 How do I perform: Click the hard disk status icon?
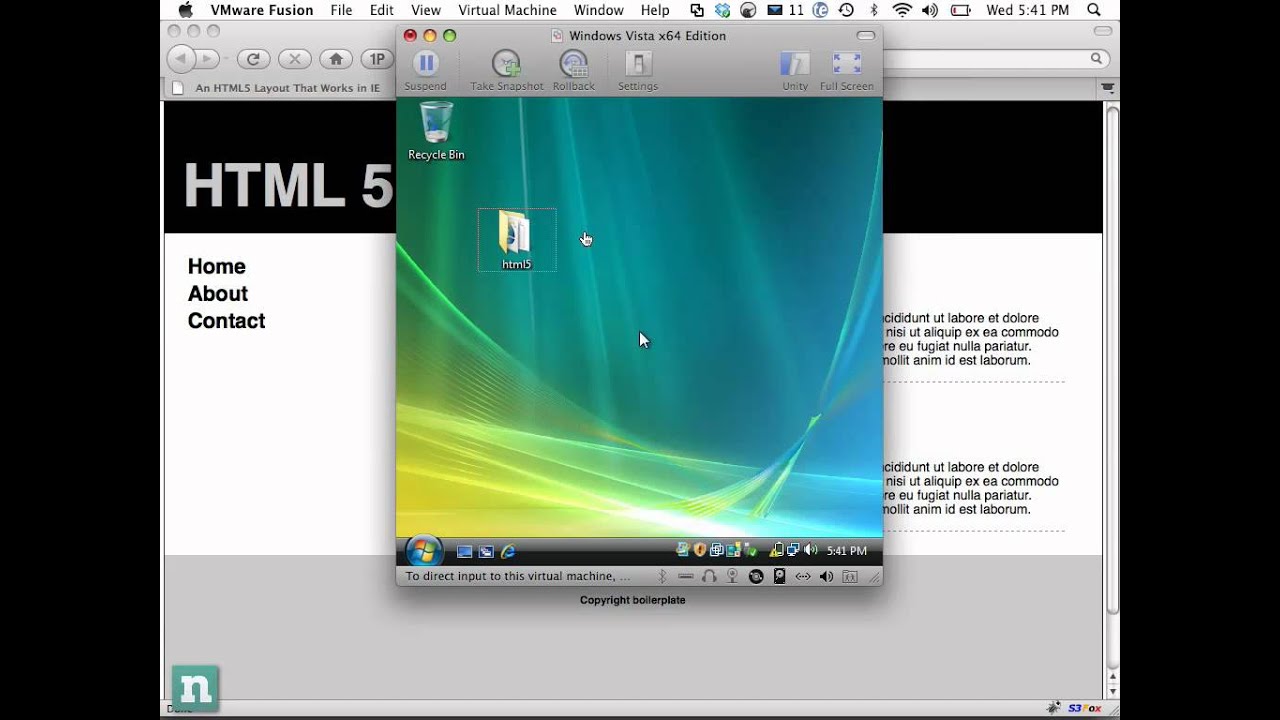(x=779, y=576)
